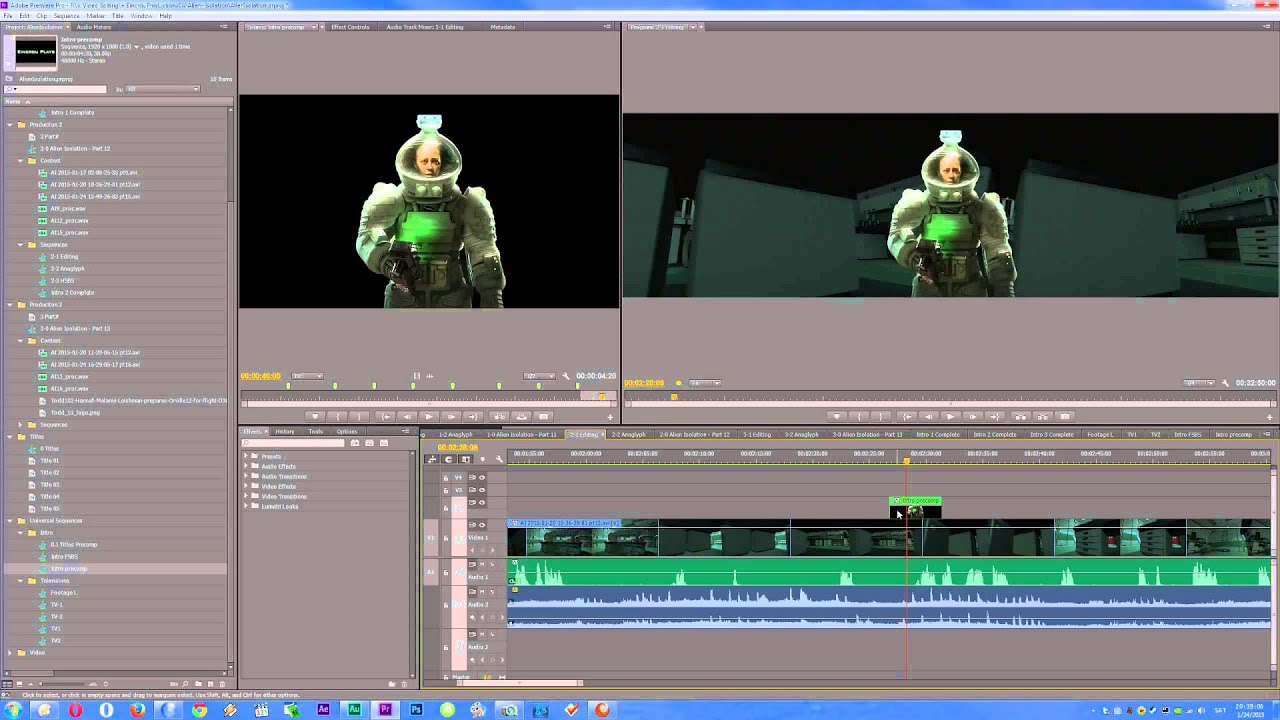This screenshot has height=720, width=1280.
Task: Open the Photoshop icon in taskbar
Action: pos(416,710)
